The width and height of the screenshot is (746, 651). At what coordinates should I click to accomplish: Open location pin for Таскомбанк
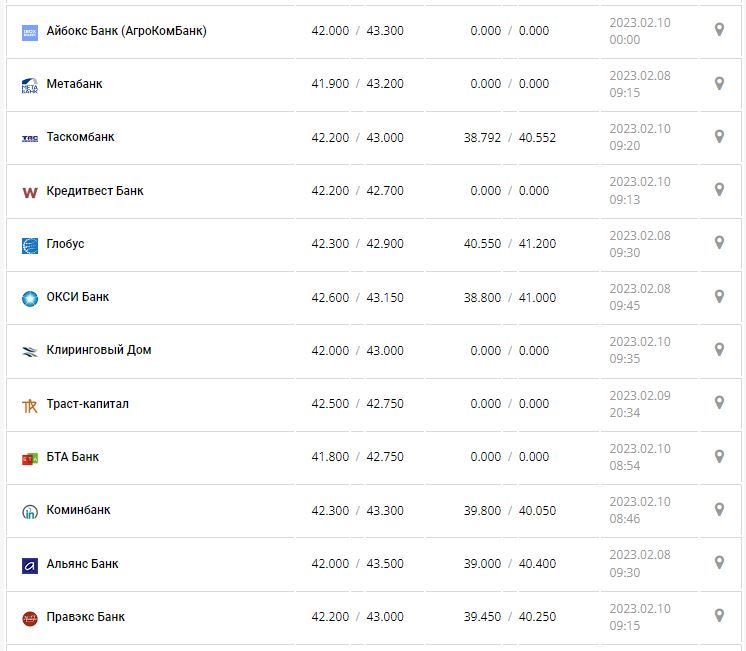pyautogui.click(x=719, y=137)
